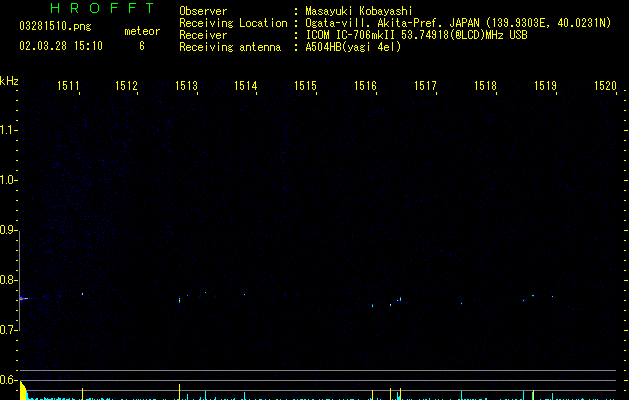
Task: Click the date stamp 02.03.28 15:10
Action: pyautogui.click(x=61, y=46)
